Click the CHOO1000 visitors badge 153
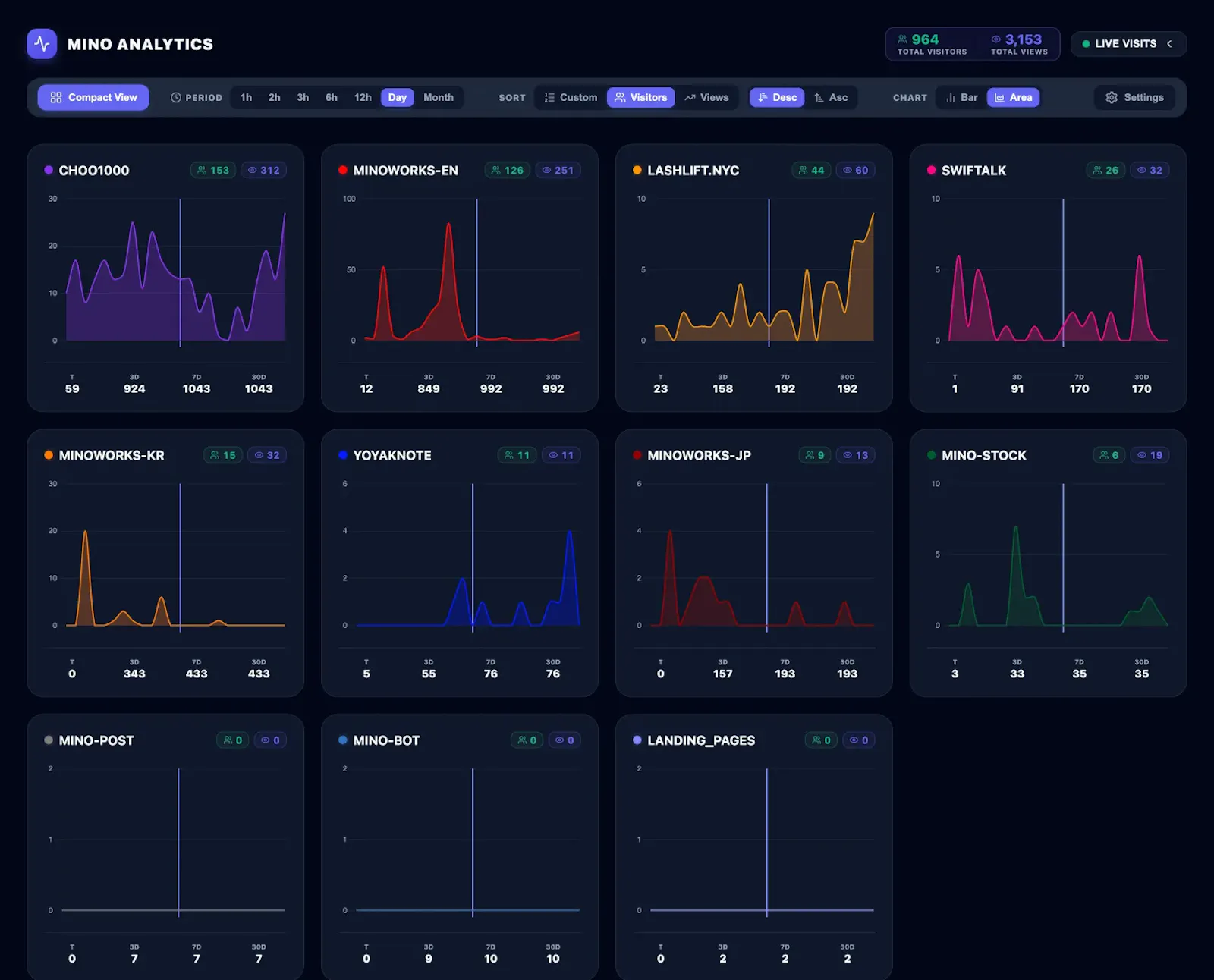 click(213, 170)
